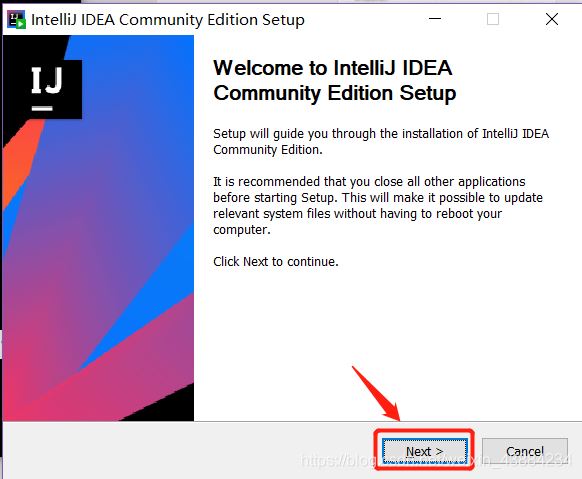Image resolution: width=582 pixels, height=479 pixels.
Task: Click the watermark URL text near Cancel
Action: click(x=435, y=460)
